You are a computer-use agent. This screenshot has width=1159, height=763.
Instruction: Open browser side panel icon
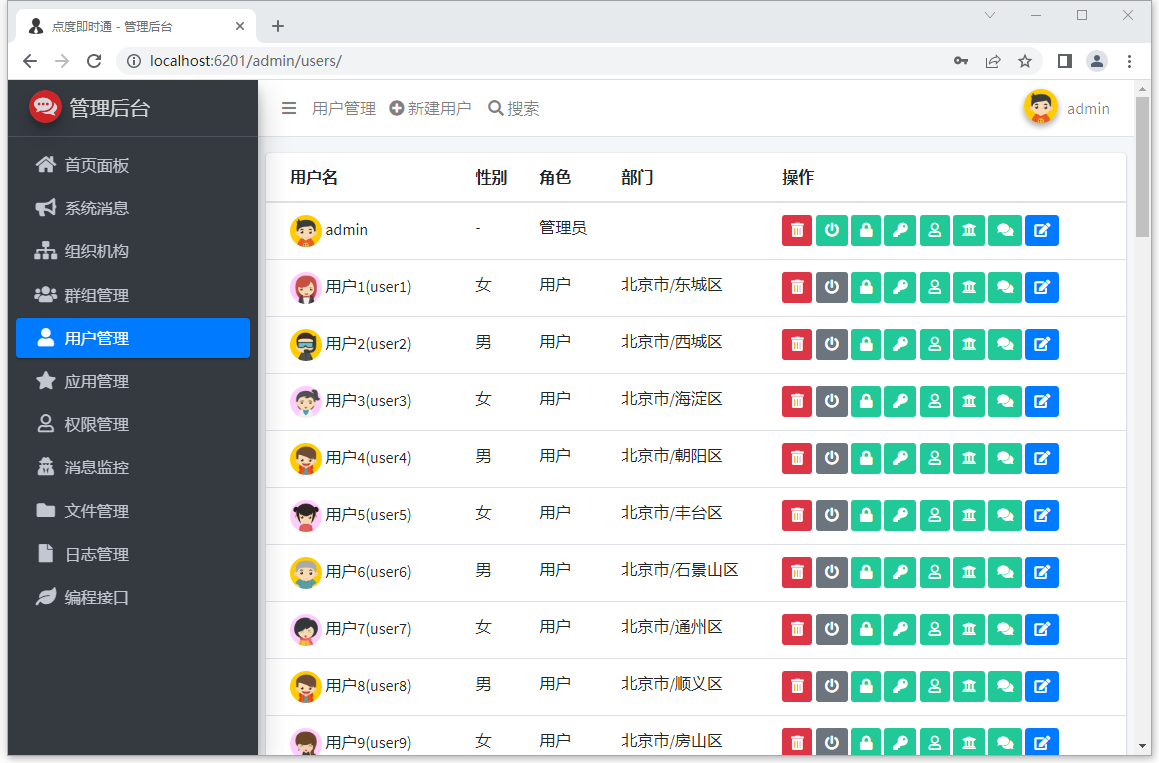tap(1064, 61)
